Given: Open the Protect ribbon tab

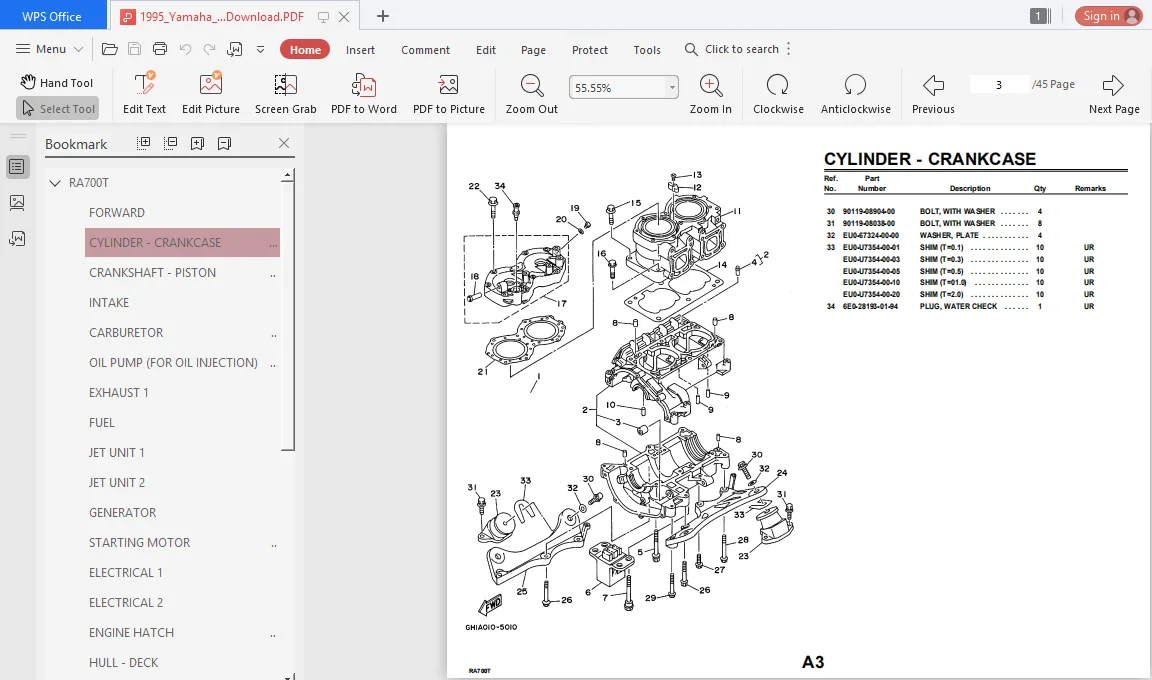Looking at the screenshot, I should 590,49.
